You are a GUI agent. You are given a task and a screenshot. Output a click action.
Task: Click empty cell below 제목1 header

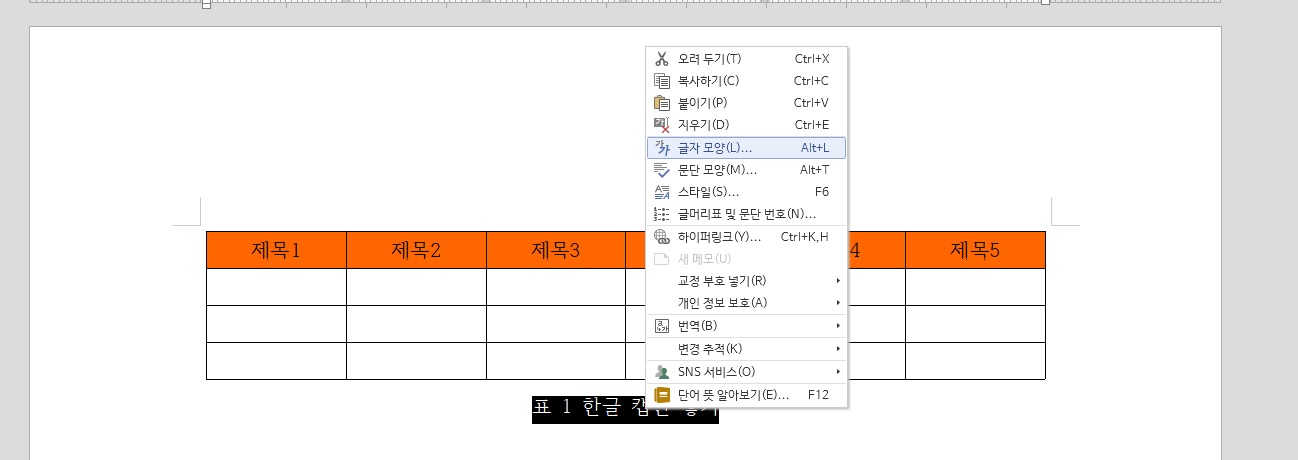pos(276,287)
